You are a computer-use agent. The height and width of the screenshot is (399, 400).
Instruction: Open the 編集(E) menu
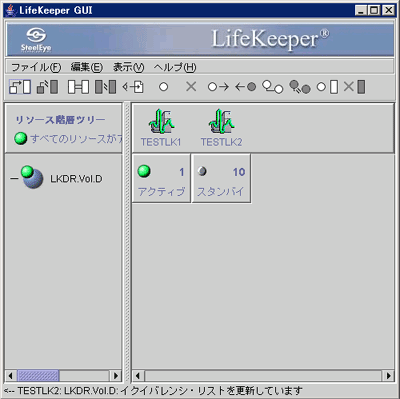[x=87, y=67]
